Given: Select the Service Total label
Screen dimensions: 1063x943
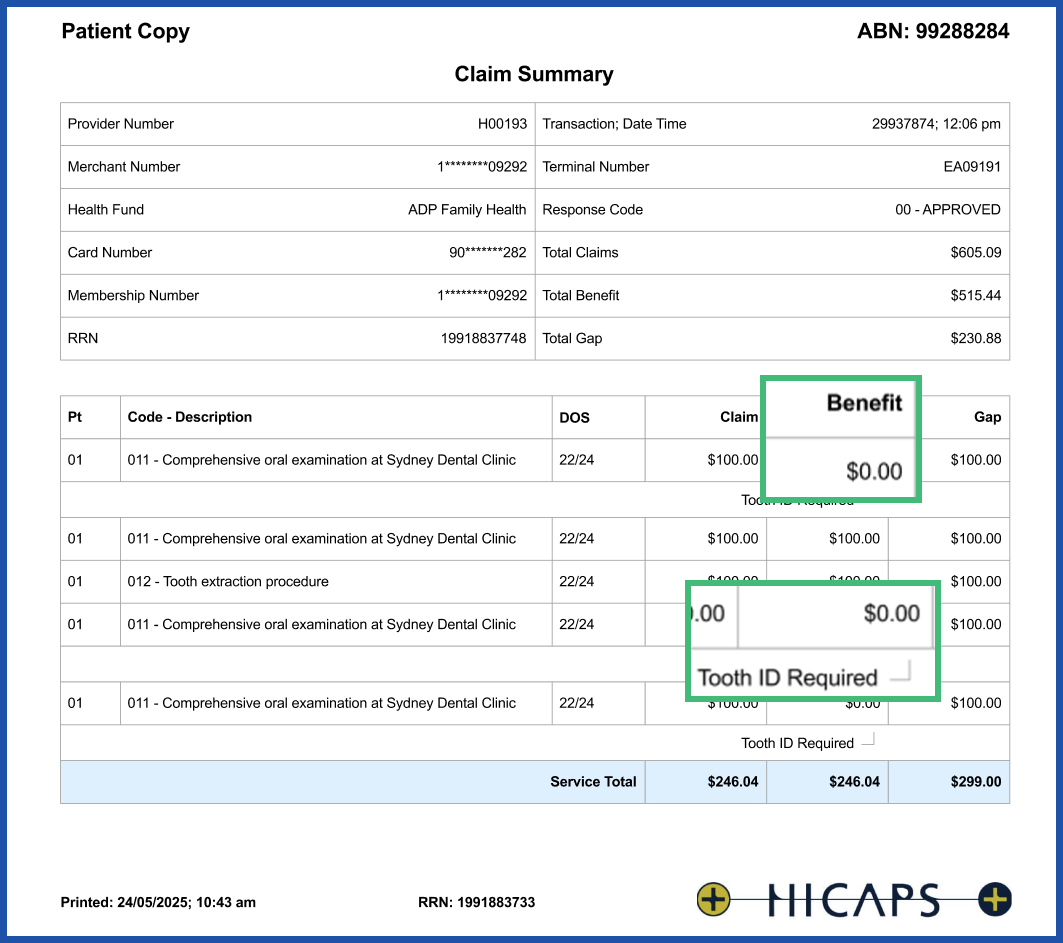Looking at the screenshot, I should point(593,782).
